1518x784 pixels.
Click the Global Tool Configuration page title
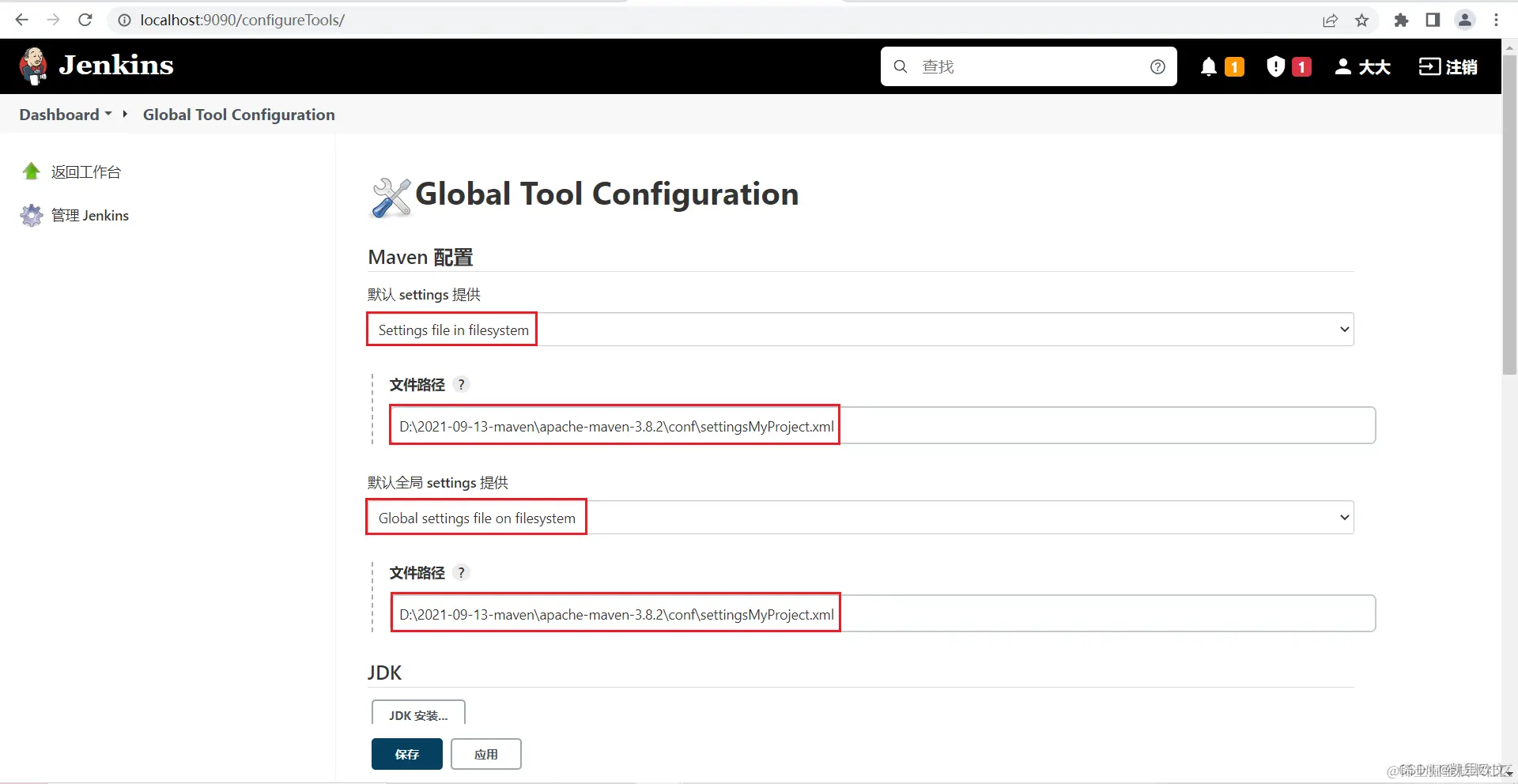click(607, 194)
